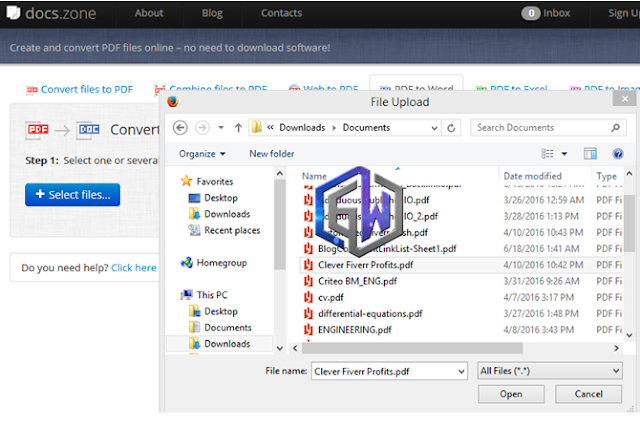Sort files by the Type column
The height and width of the screenshot is (448, 640).
click(x=606, y=176)
